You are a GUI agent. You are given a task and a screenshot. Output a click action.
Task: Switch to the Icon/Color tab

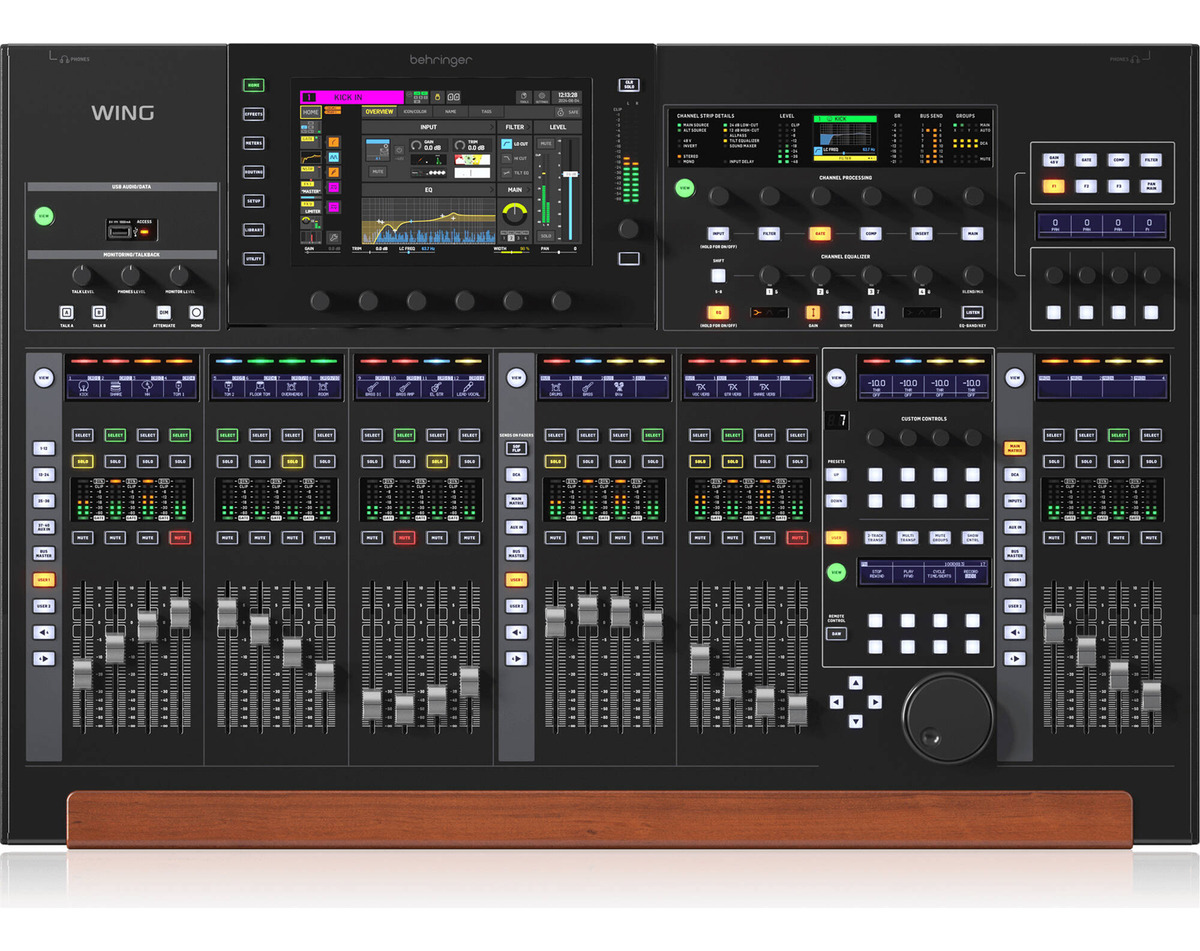414,112
